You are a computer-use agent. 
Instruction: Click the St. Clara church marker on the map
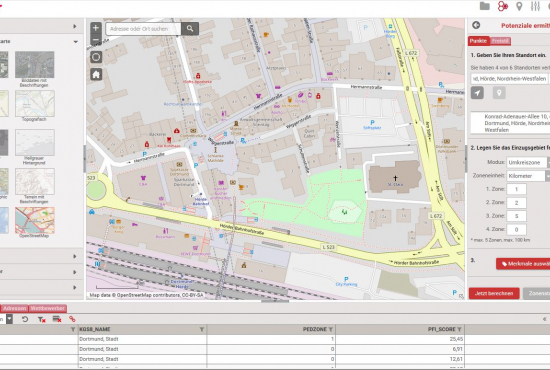click(x=395, y=179)
